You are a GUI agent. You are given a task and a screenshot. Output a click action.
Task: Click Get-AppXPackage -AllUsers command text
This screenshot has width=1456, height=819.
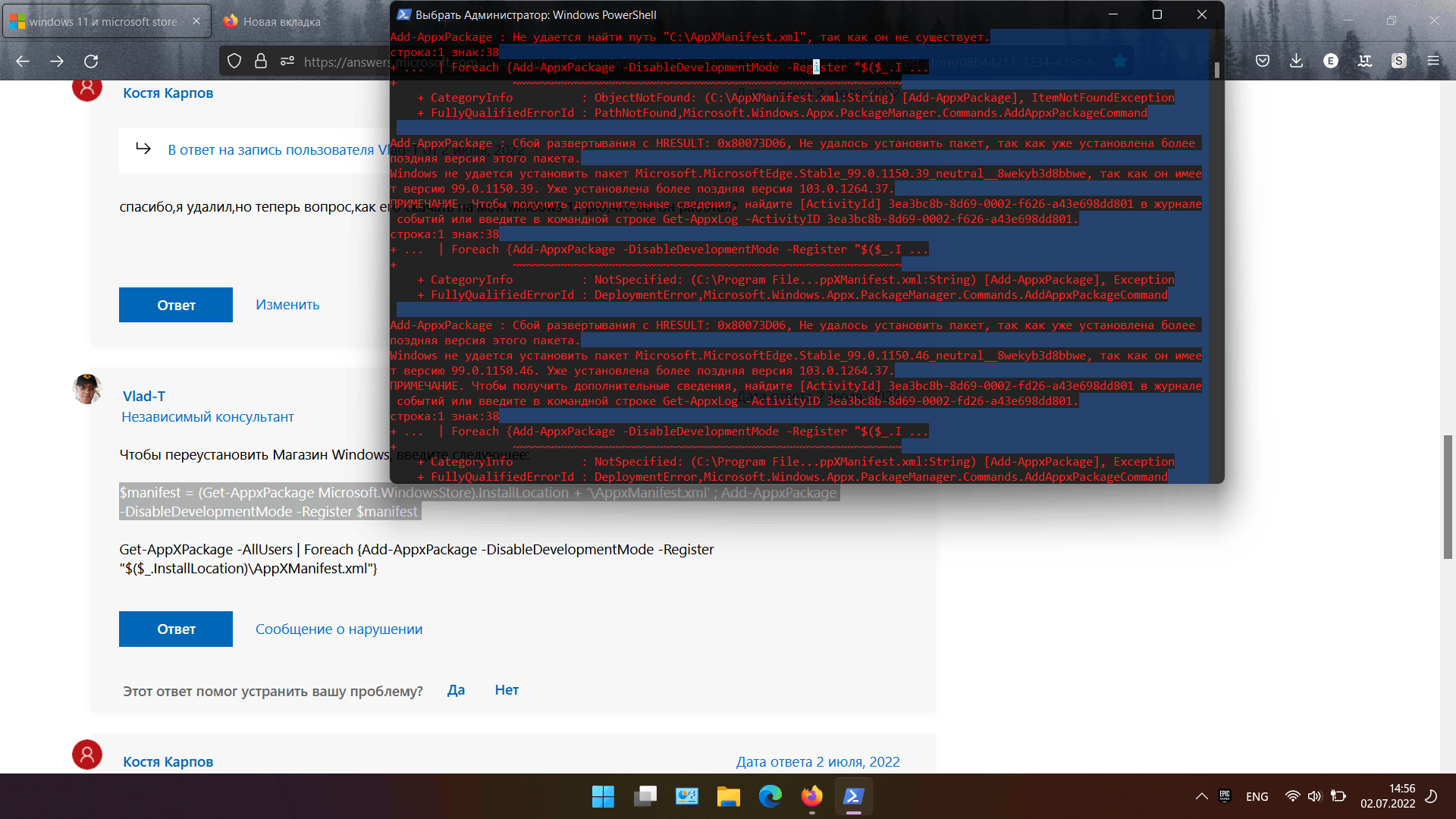pyautogui.click(x=416, y=559)
